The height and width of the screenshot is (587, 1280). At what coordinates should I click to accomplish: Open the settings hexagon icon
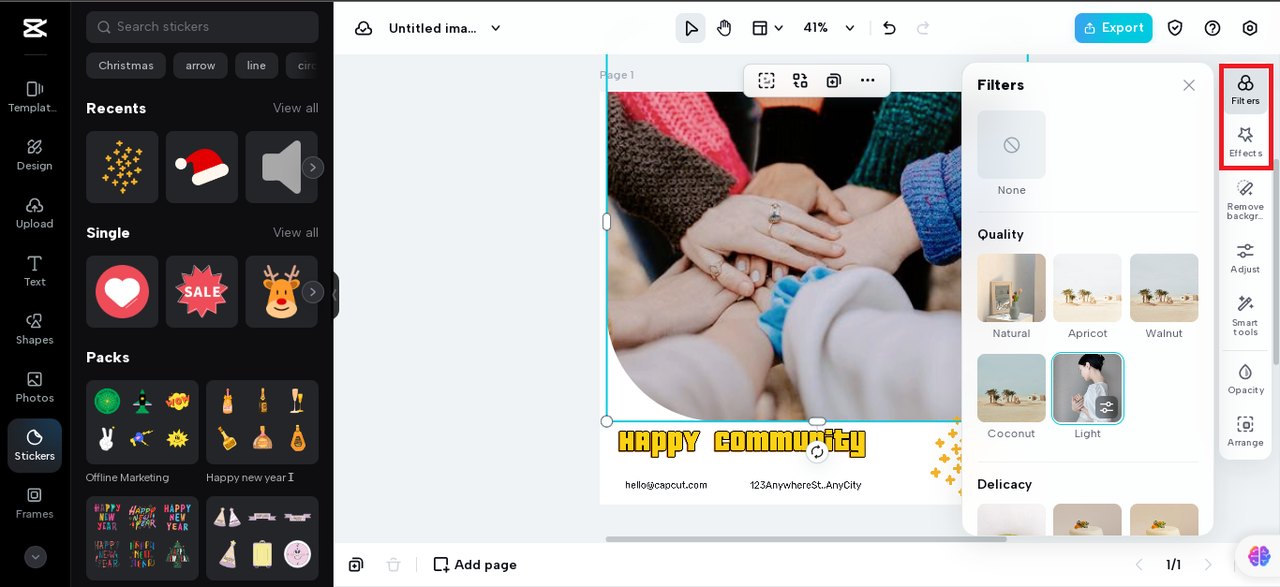tap(1249, 28)
